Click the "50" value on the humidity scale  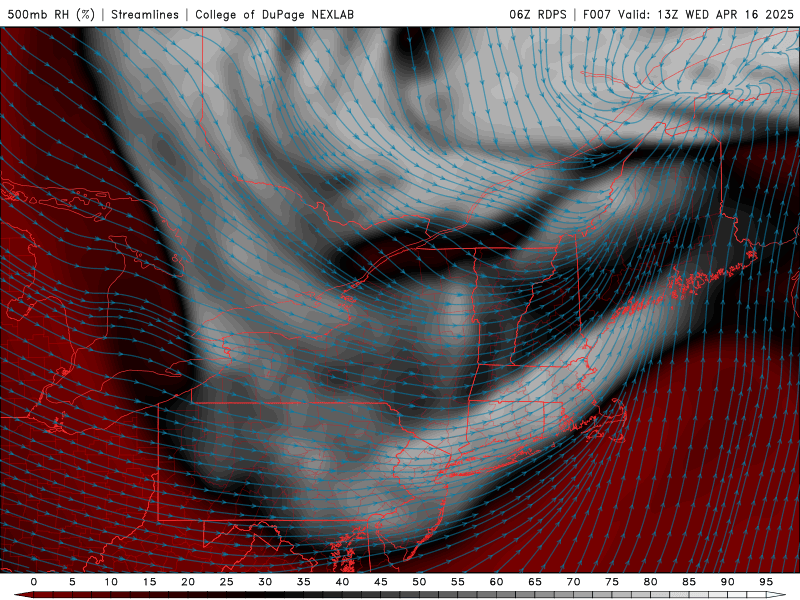point(419,582)
